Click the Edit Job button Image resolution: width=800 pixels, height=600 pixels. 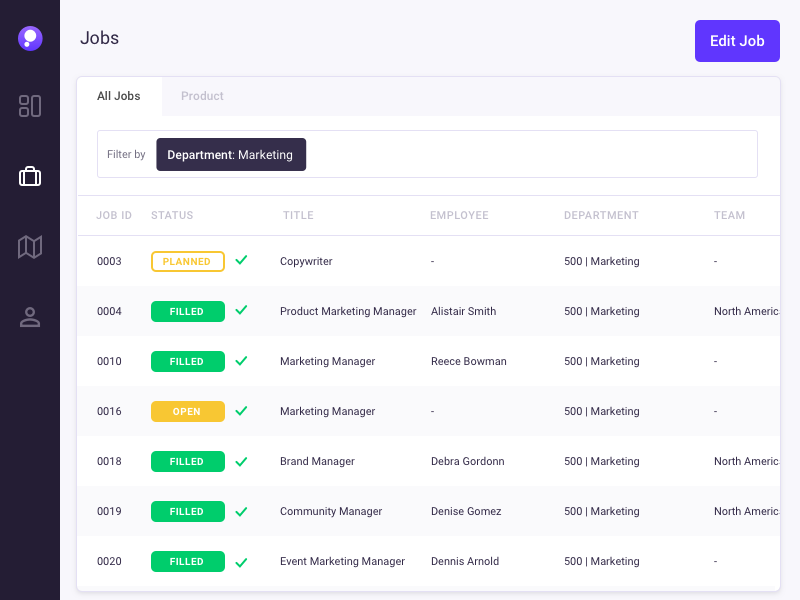[x=737, y=41]
